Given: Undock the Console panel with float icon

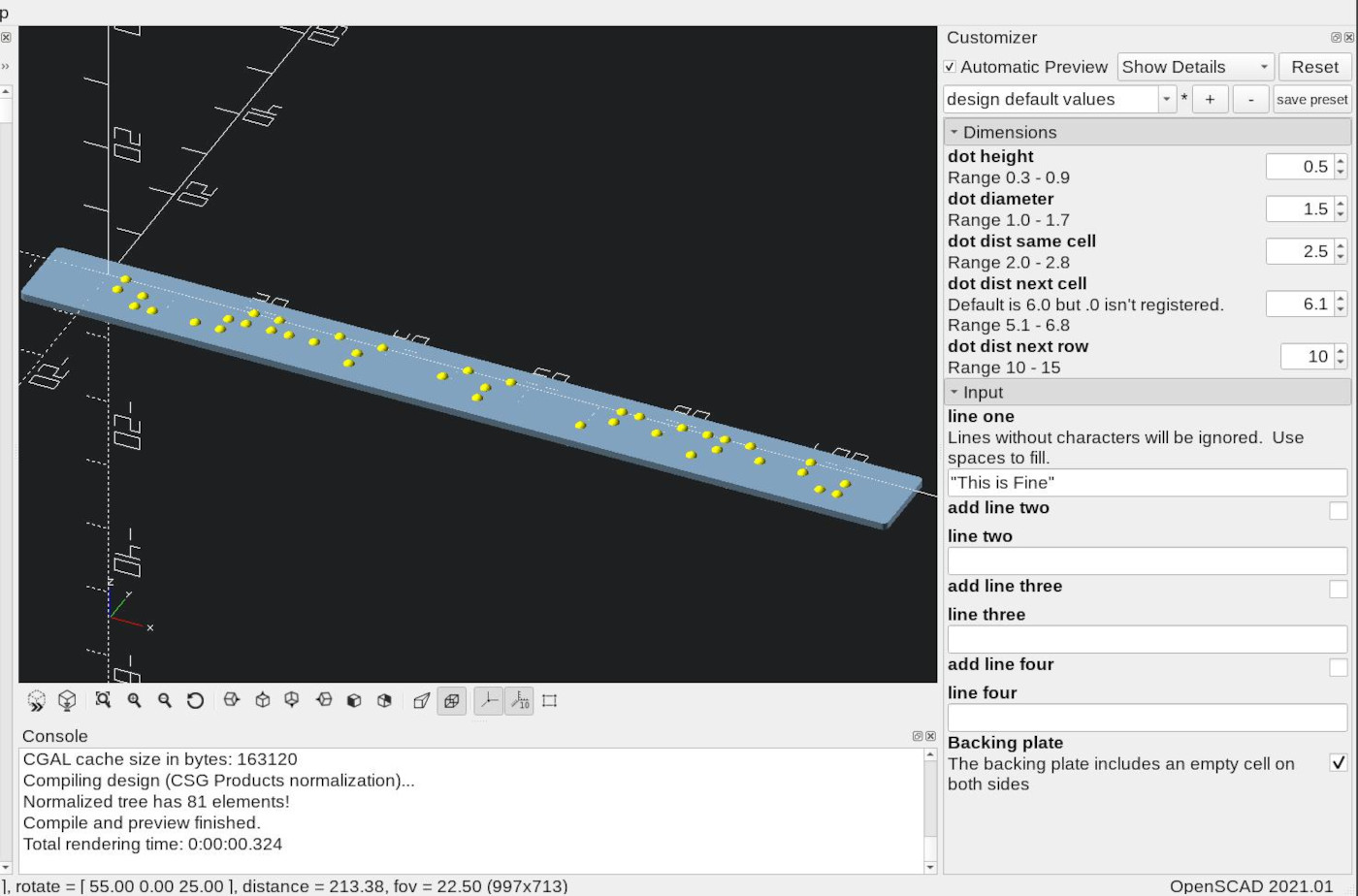Looking at the screenshot, I should [x=918, y=737].
